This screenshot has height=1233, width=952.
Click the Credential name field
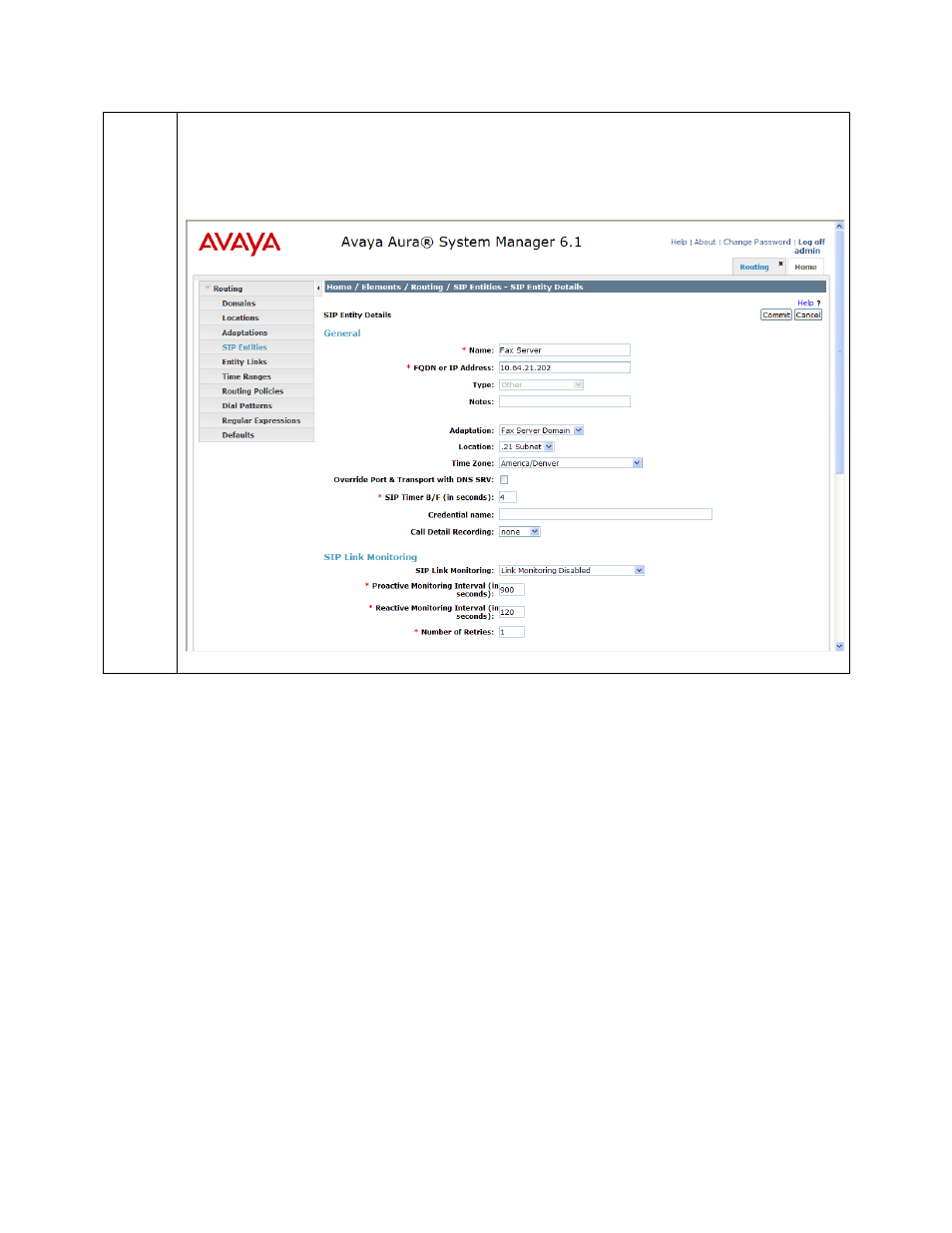click(x=606, y=514)
